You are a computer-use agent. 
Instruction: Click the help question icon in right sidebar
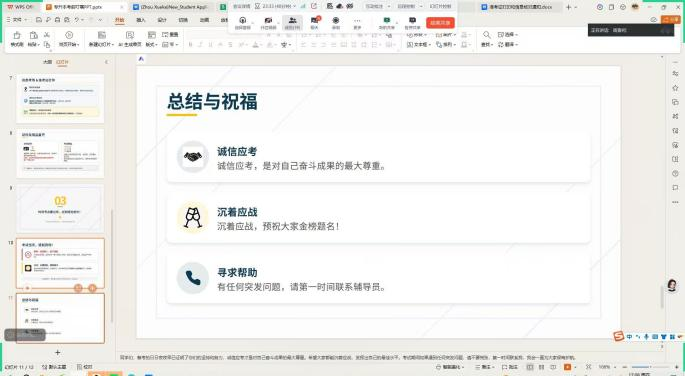675,173
